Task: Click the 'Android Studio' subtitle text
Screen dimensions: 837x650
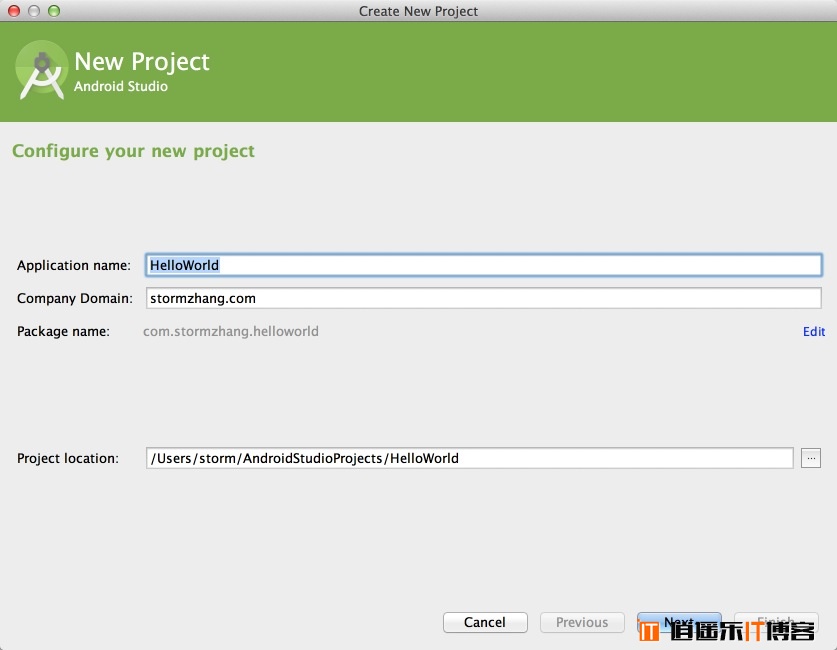Action: 121,86
